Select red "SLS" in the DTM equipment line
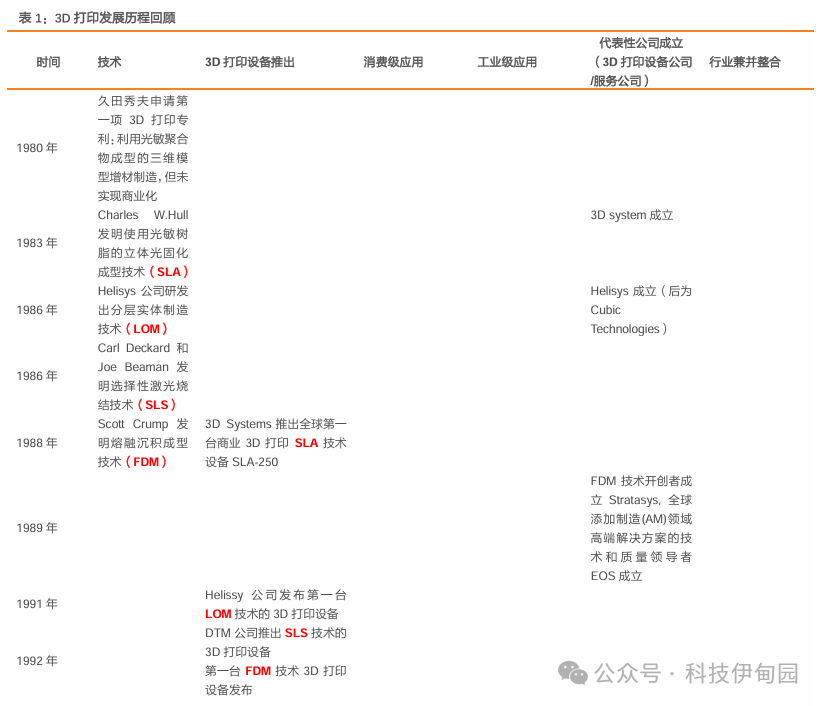The width and height of the screenshot is (825, 706). click(x=296, y=633)
